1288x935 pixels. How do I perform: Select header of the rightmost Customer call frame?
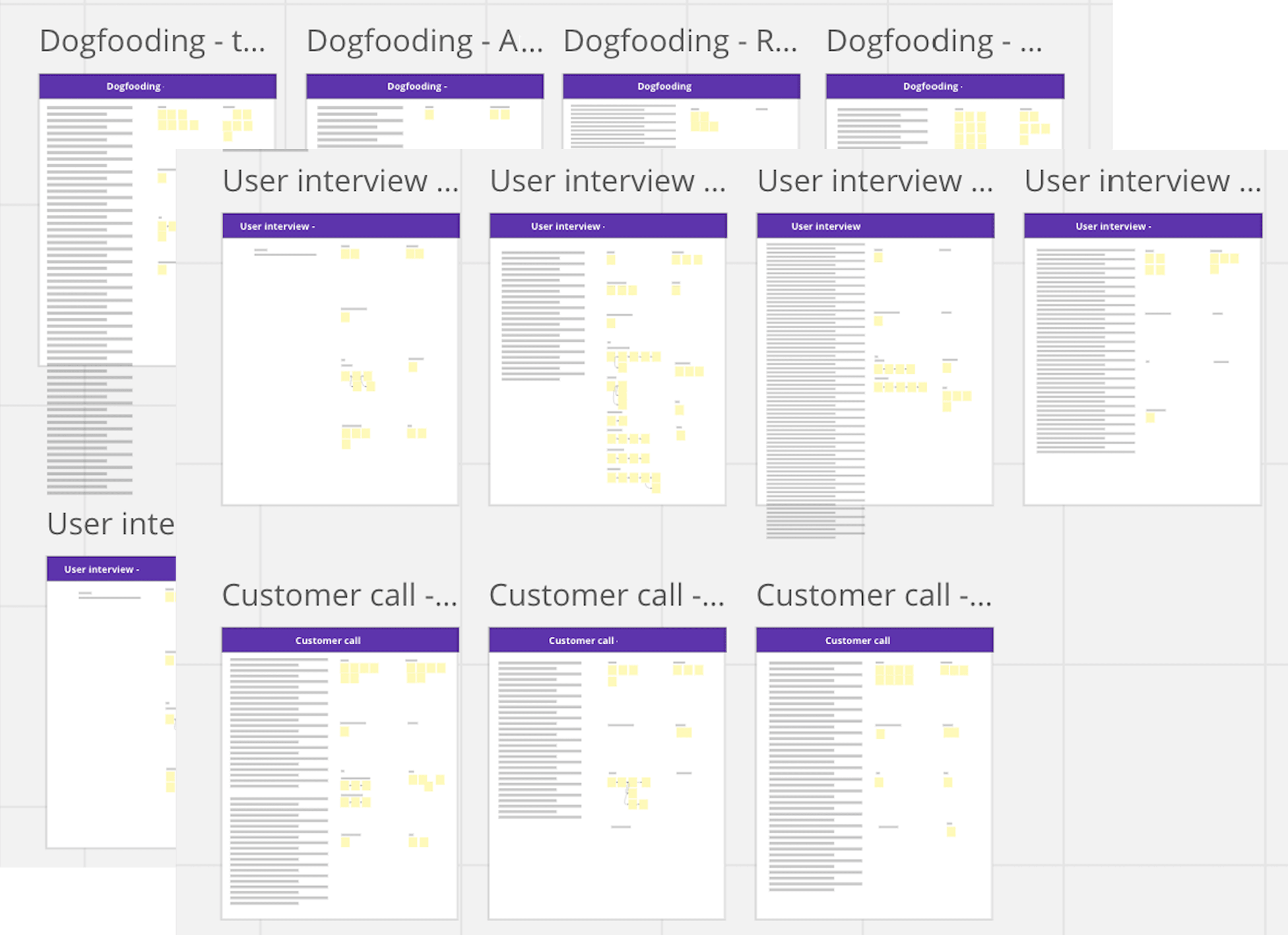[875, 640]
